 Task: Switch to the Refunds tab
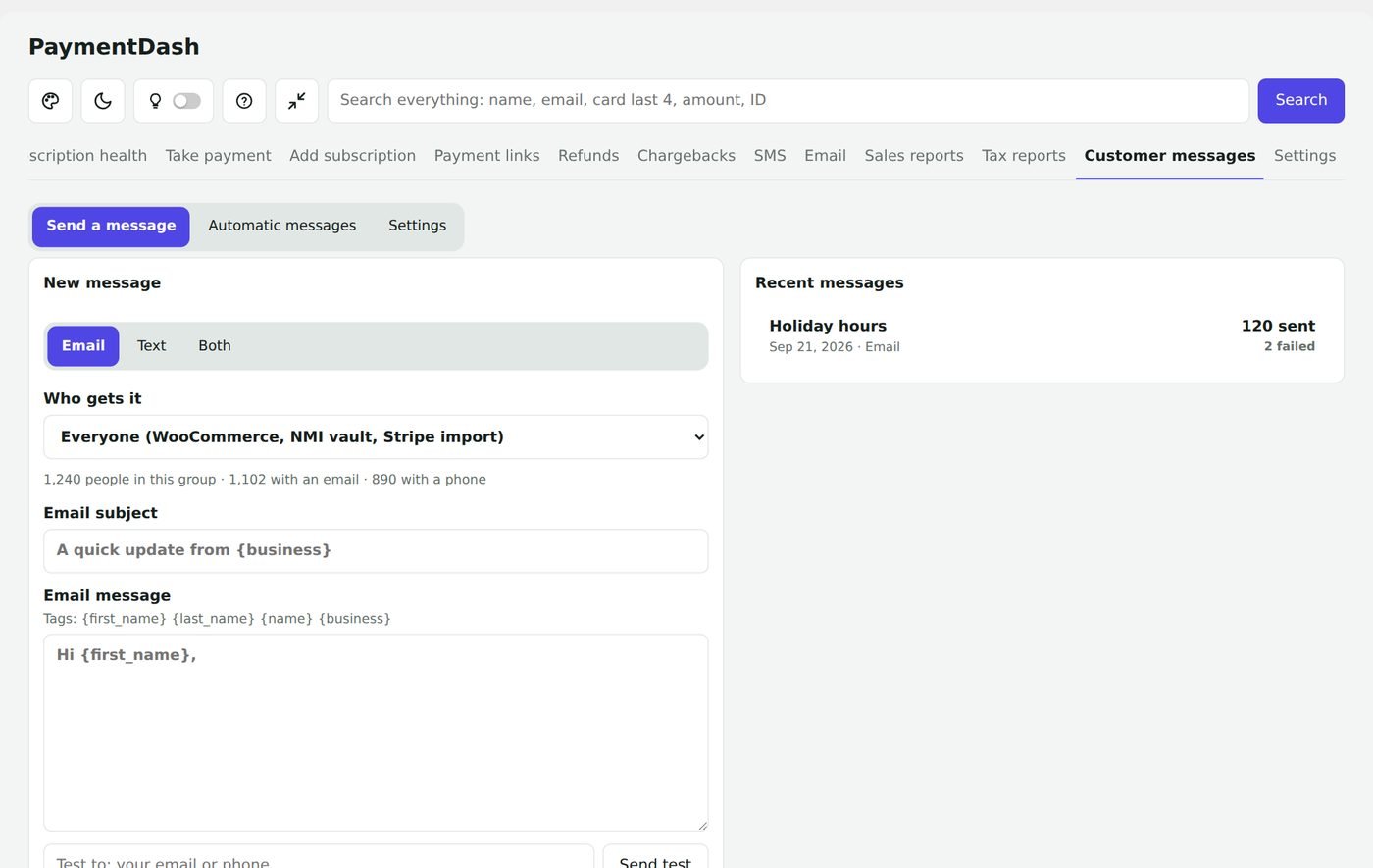(x=588, y=156)
